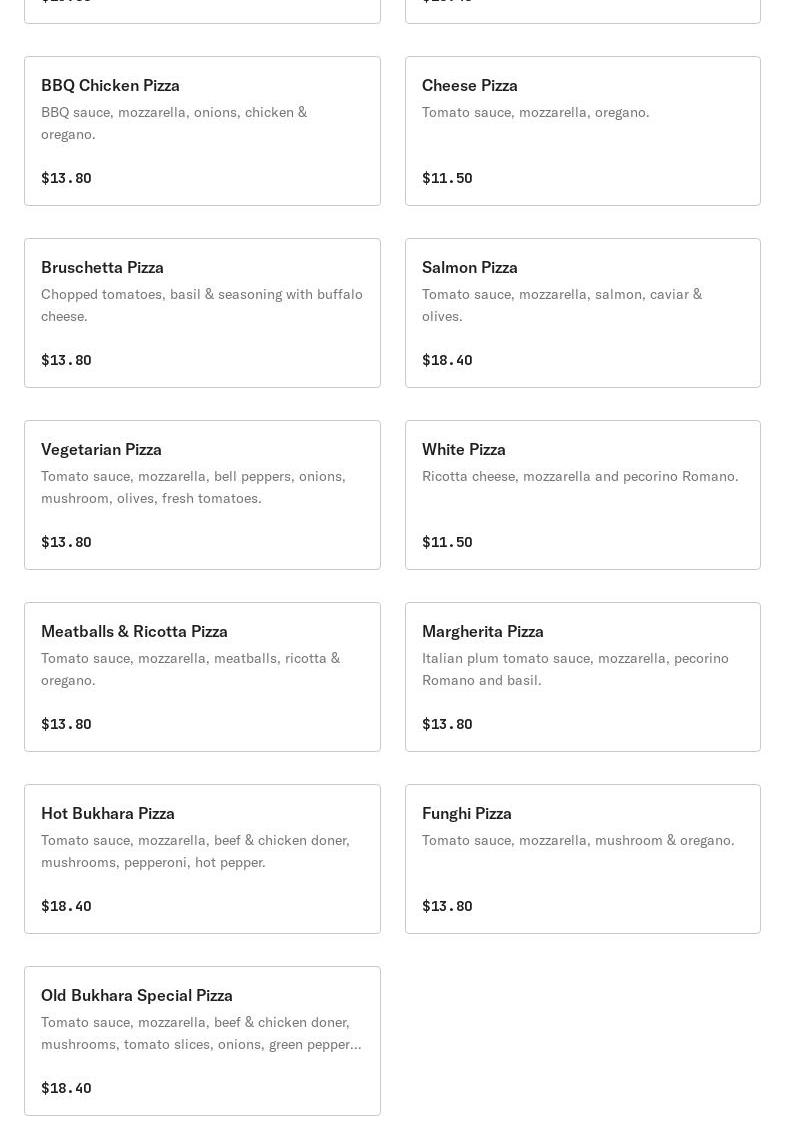Click the $11.50 price of Cheese Pizza
Screen dimensions: 785x1132
click(446, 178)
